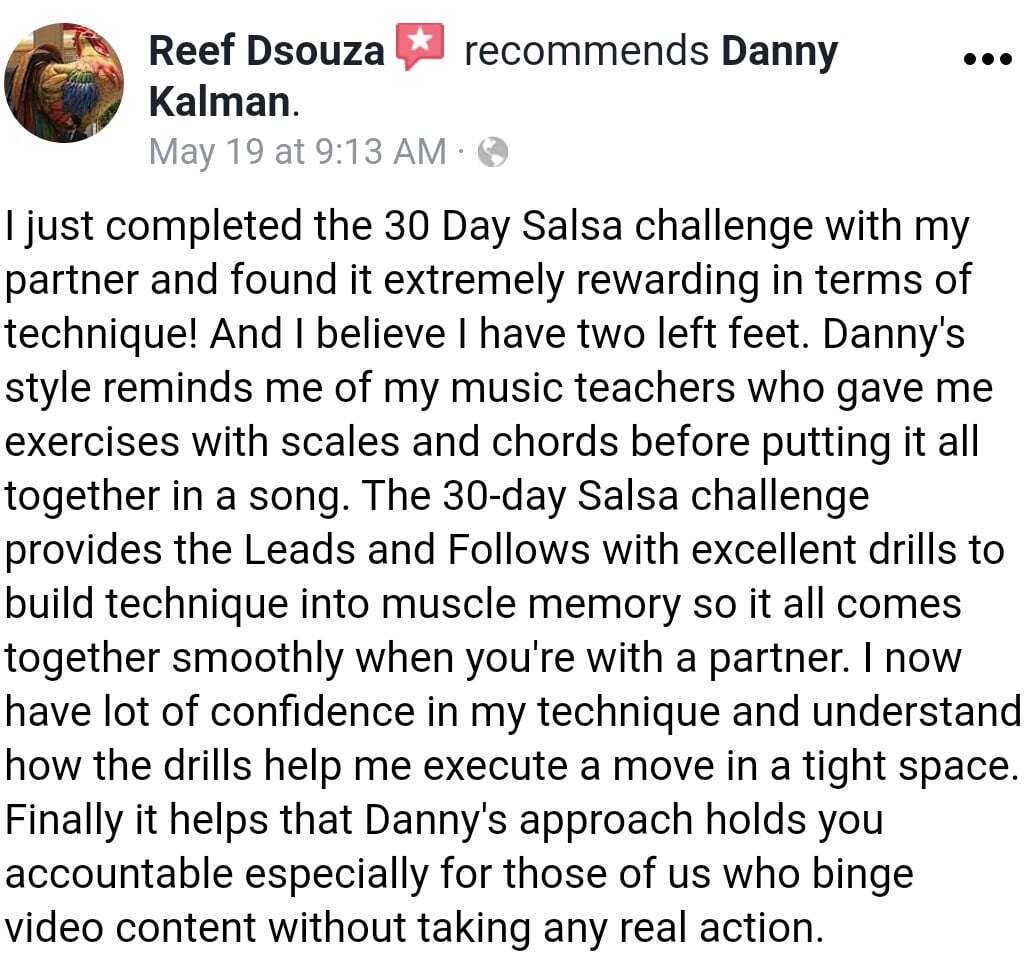Click the pink star recommendation badge

pos(420,45)
